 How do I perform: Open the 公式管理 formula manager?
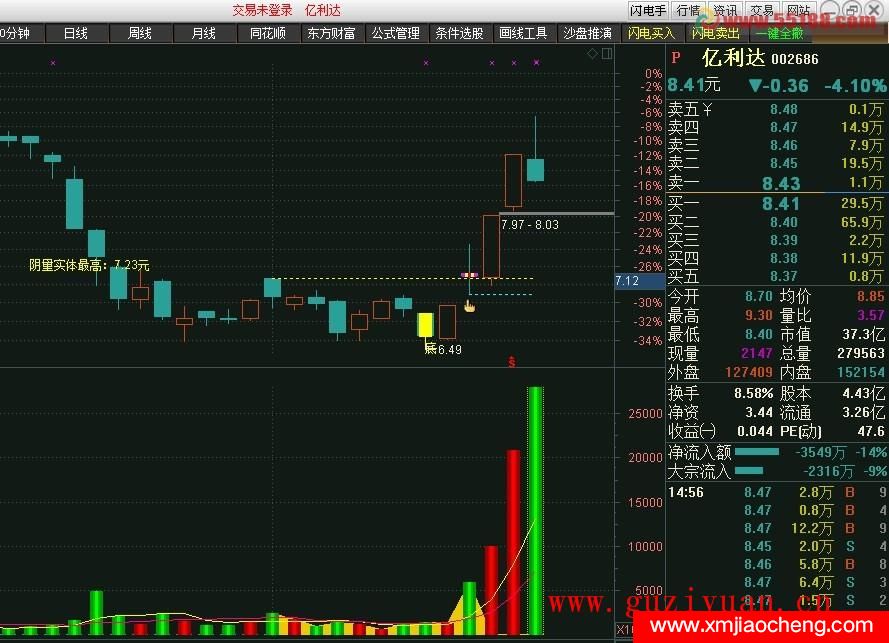coord(395,33)
